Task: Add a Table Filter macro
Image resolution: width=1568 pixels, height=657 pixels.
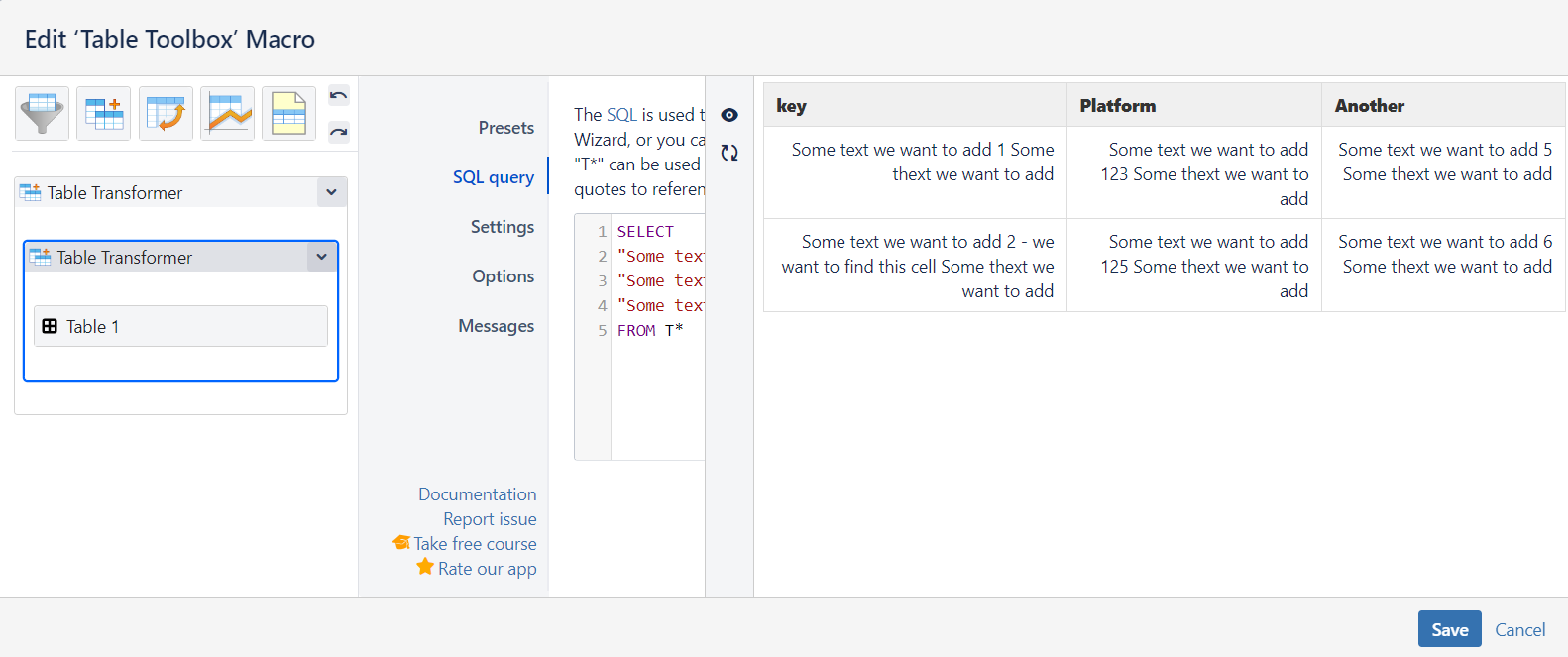Action: point(42,113)
